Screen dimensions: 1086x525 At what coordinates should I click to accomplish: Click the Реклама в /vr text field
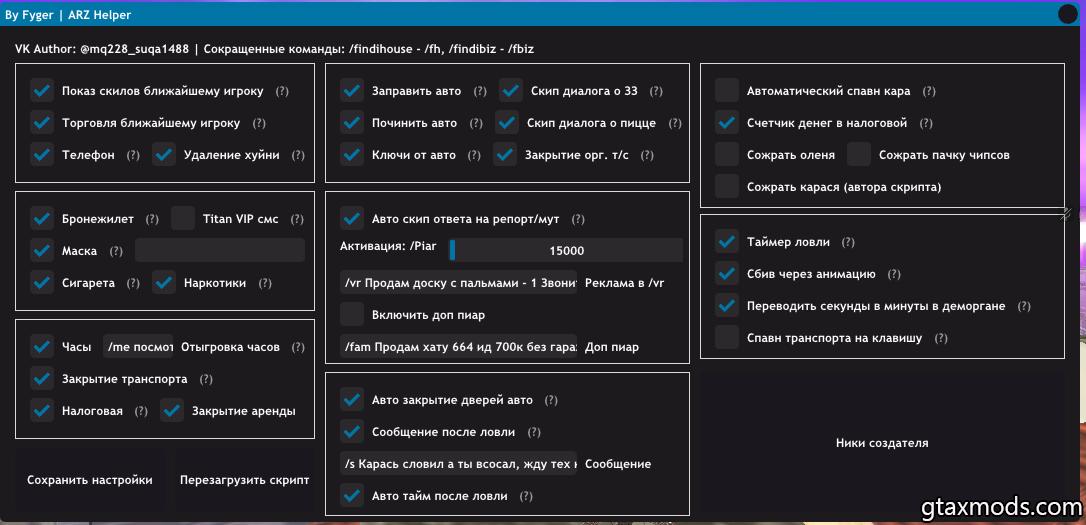coord(459,283)
